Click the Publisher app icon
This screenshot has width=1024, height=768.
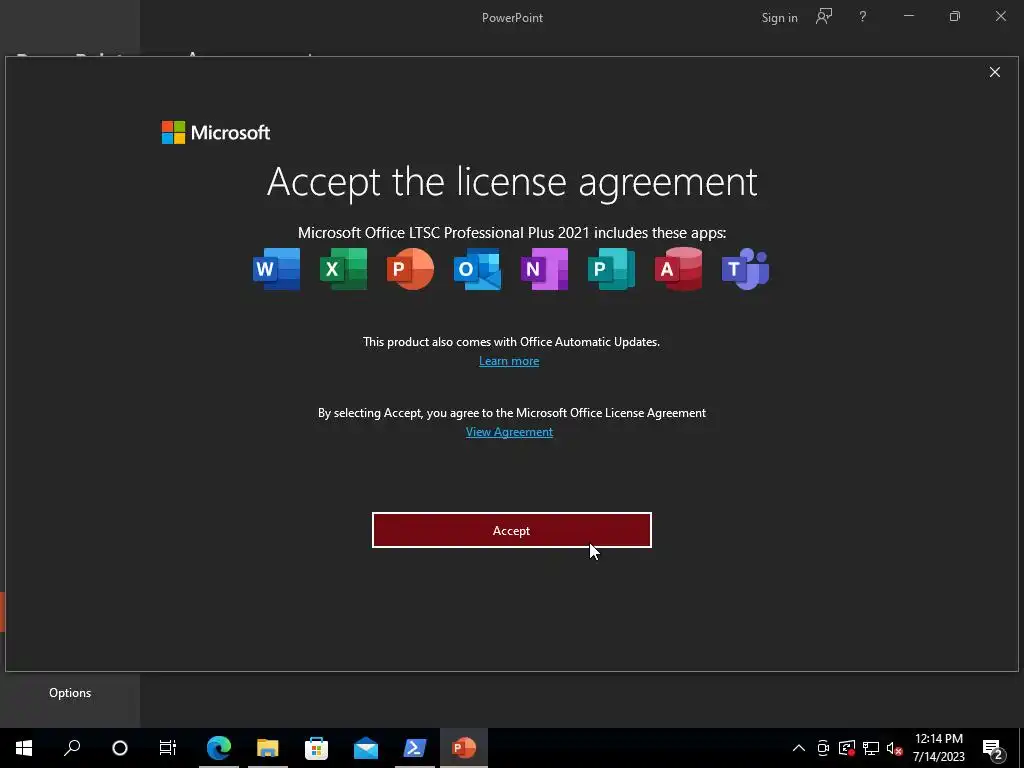pos(611,268)
